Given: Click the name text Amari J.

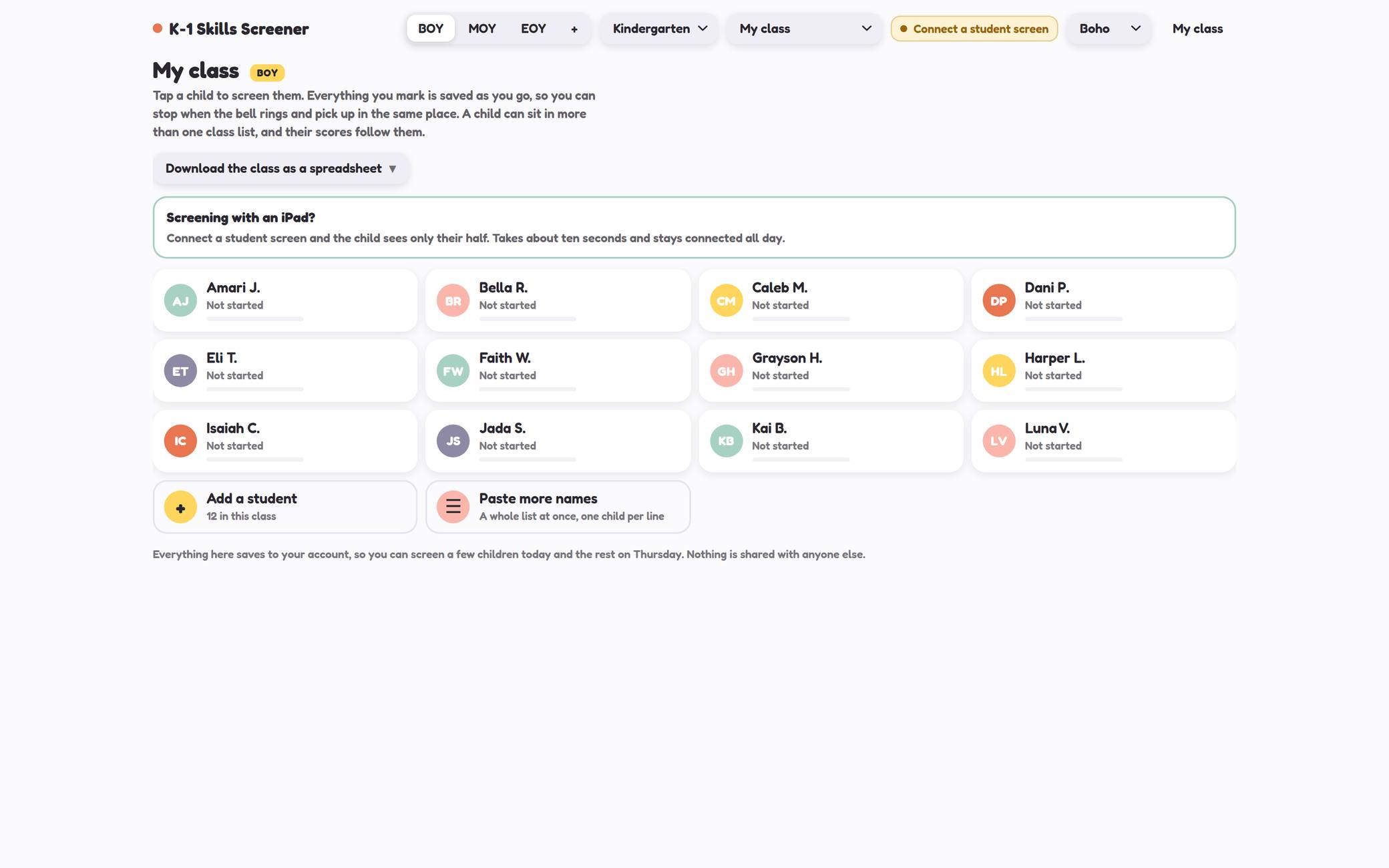Looking at the screenshot, I should click(233, 288).
